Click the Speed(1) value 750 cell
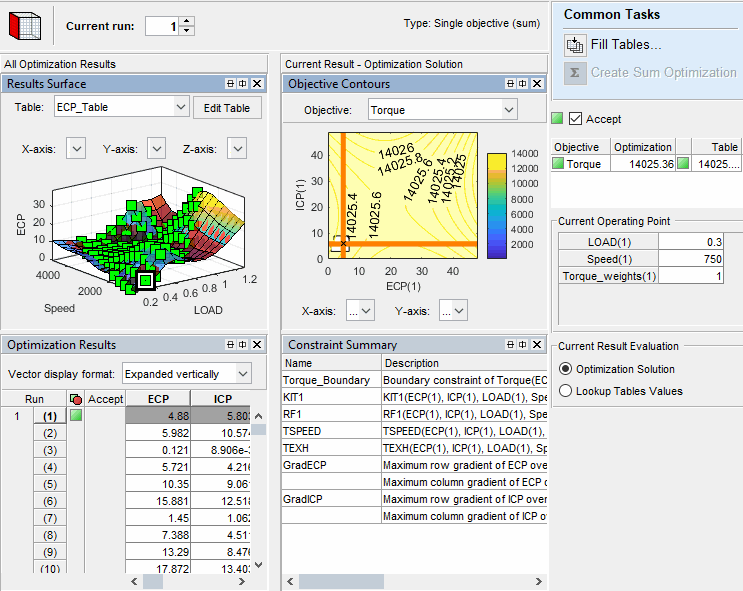 click(690, 259)
